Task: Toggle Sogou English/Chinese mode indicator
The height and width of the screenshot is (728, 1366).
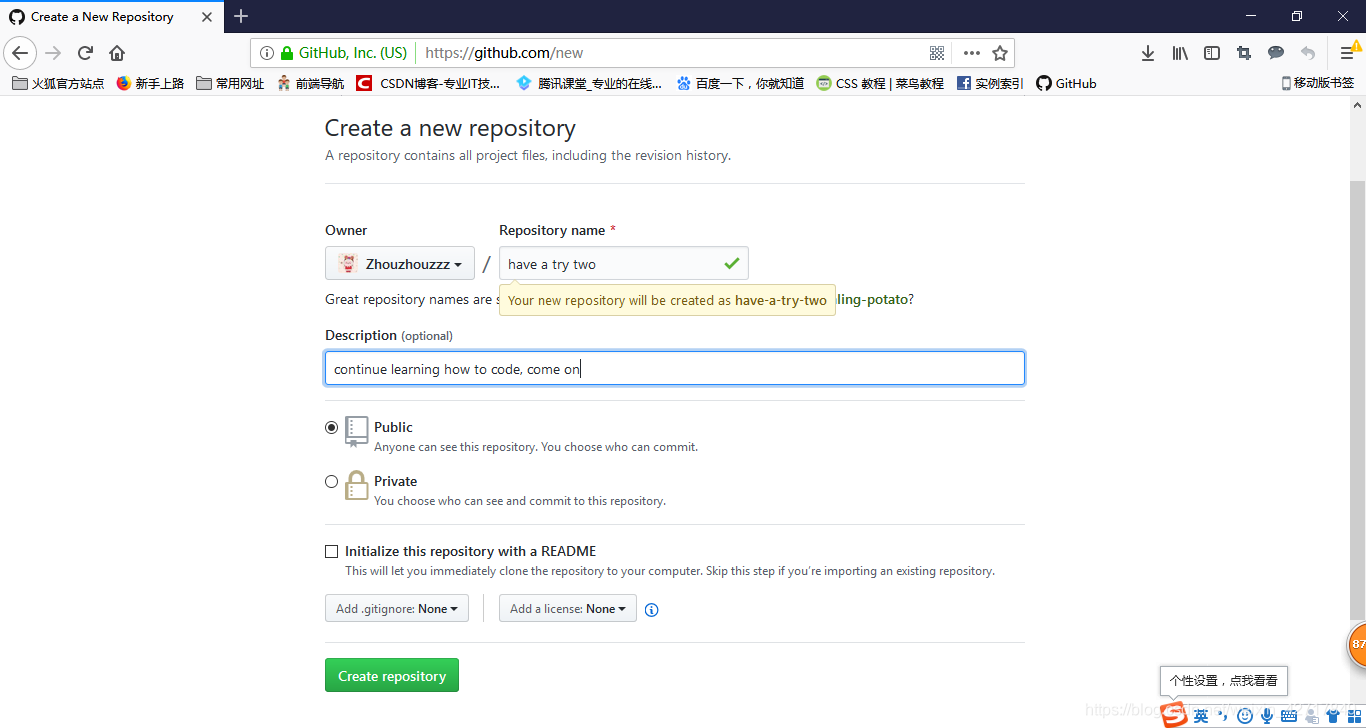Action: [x=1201, y=716]
